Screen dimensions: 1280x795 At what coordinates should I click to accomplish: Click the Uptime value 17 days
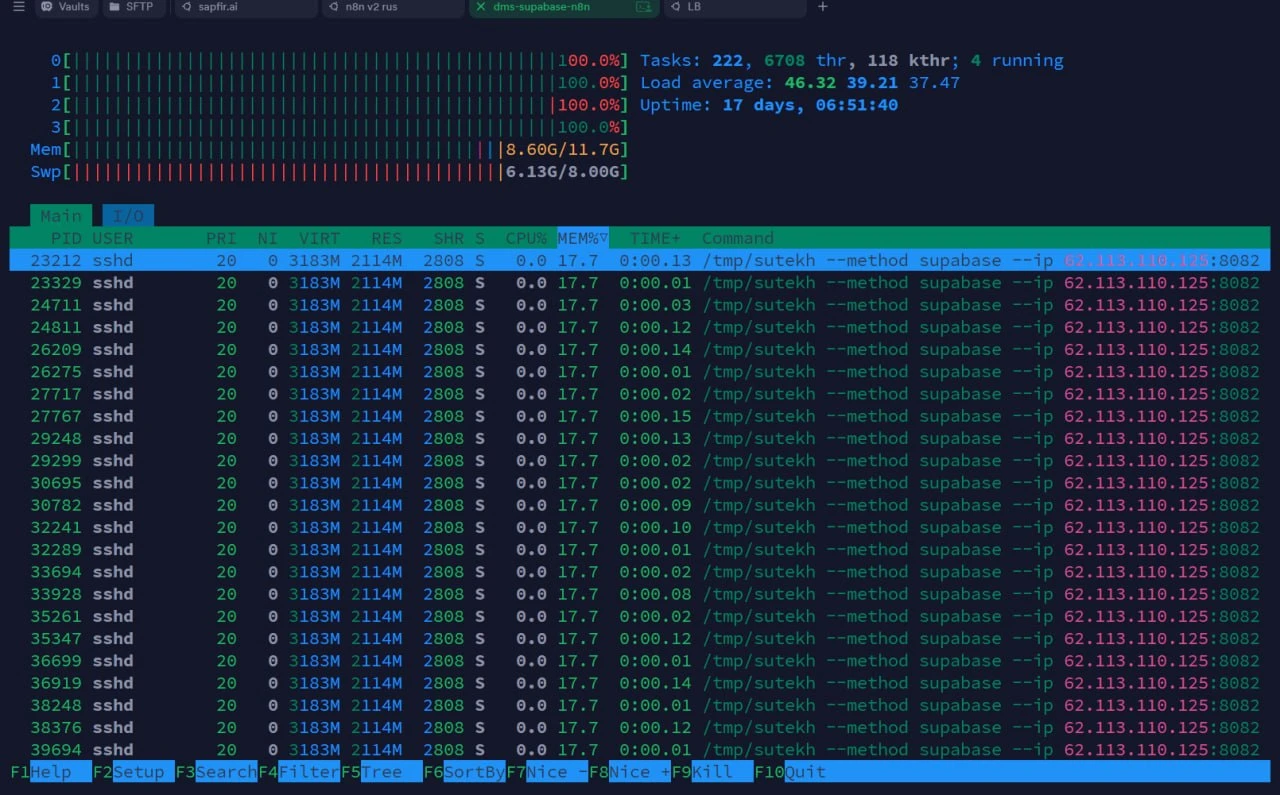click(764, 105)
